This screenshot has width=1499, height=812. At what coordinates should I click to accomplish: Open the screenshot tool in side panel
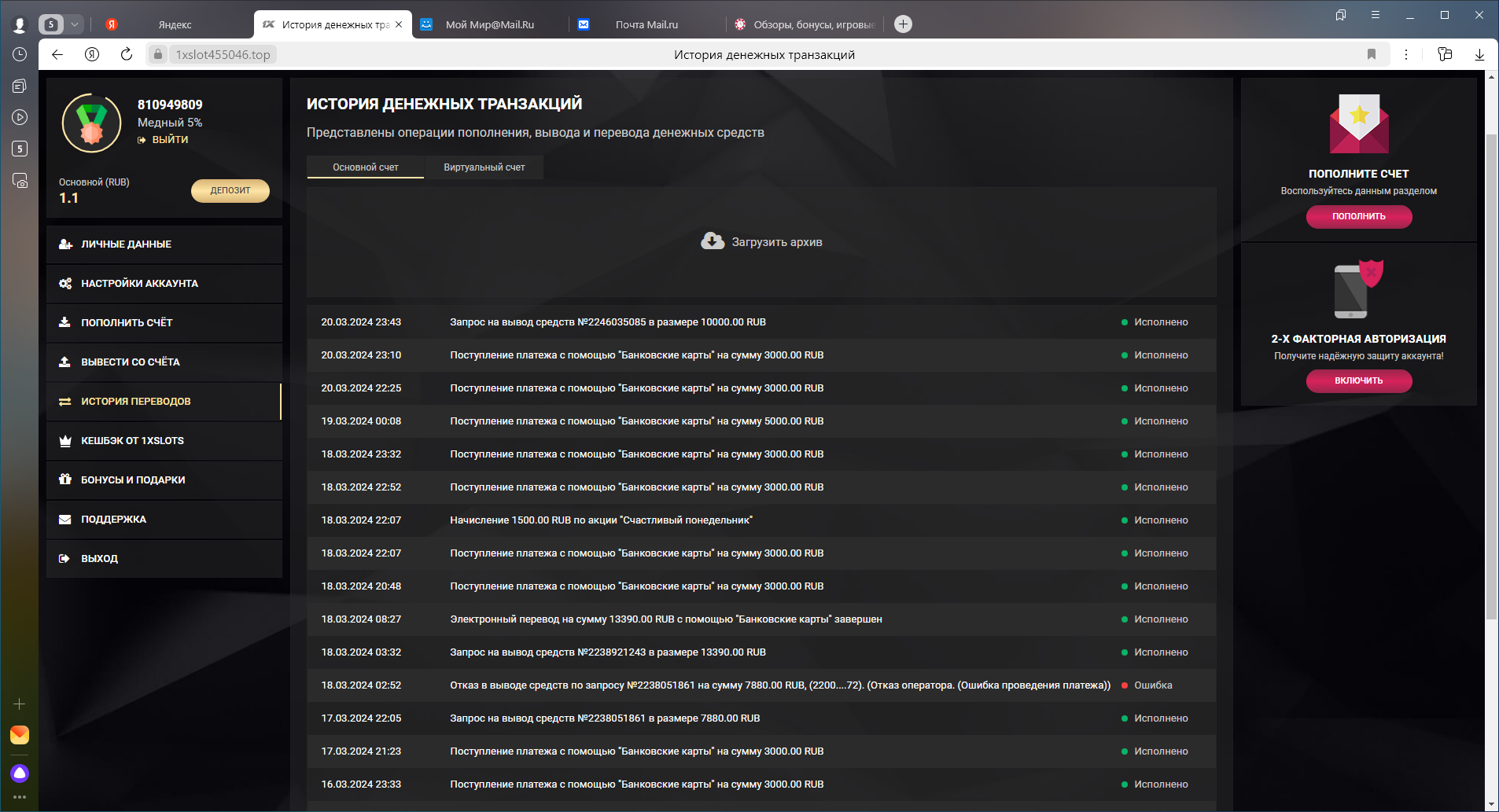20,180
